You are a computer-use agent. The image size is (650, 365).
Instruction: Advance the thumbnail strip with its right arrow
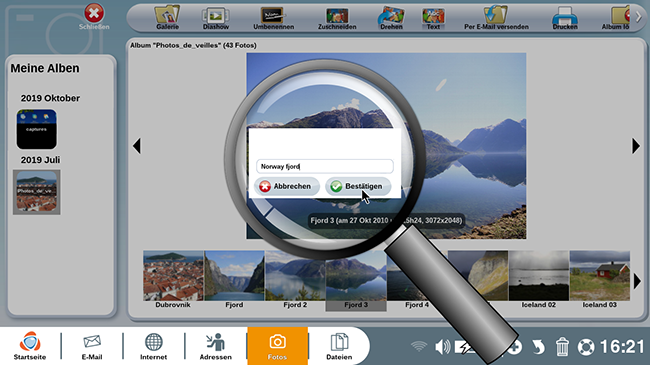637,282
